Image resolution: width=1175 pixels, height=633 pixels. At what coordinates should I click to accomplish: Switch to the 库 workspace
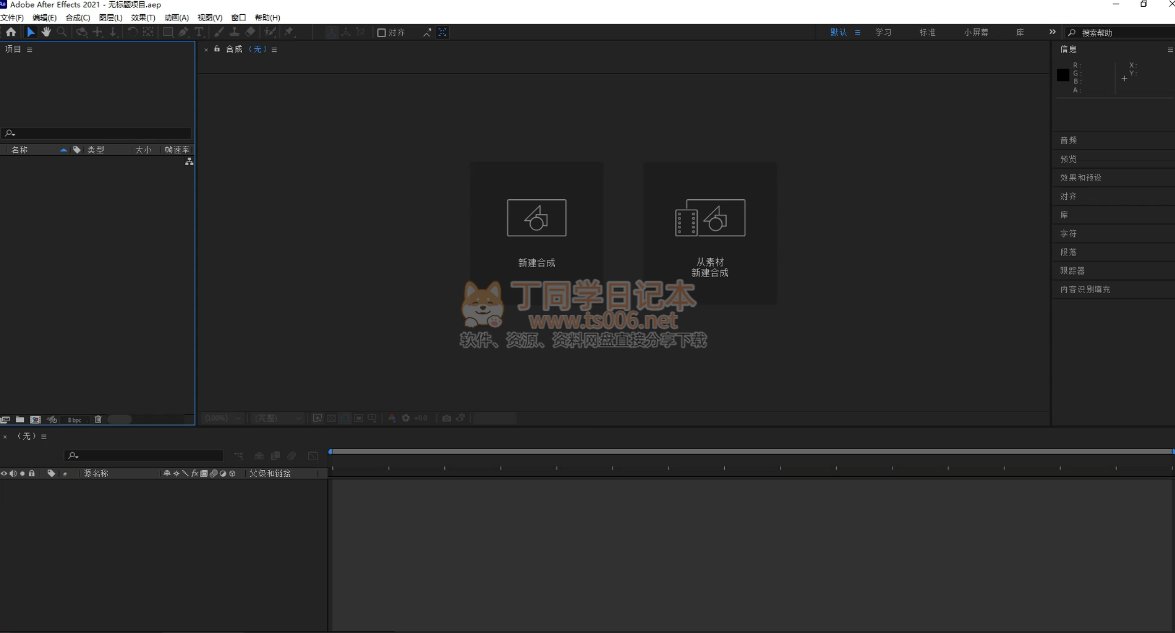1020,32
